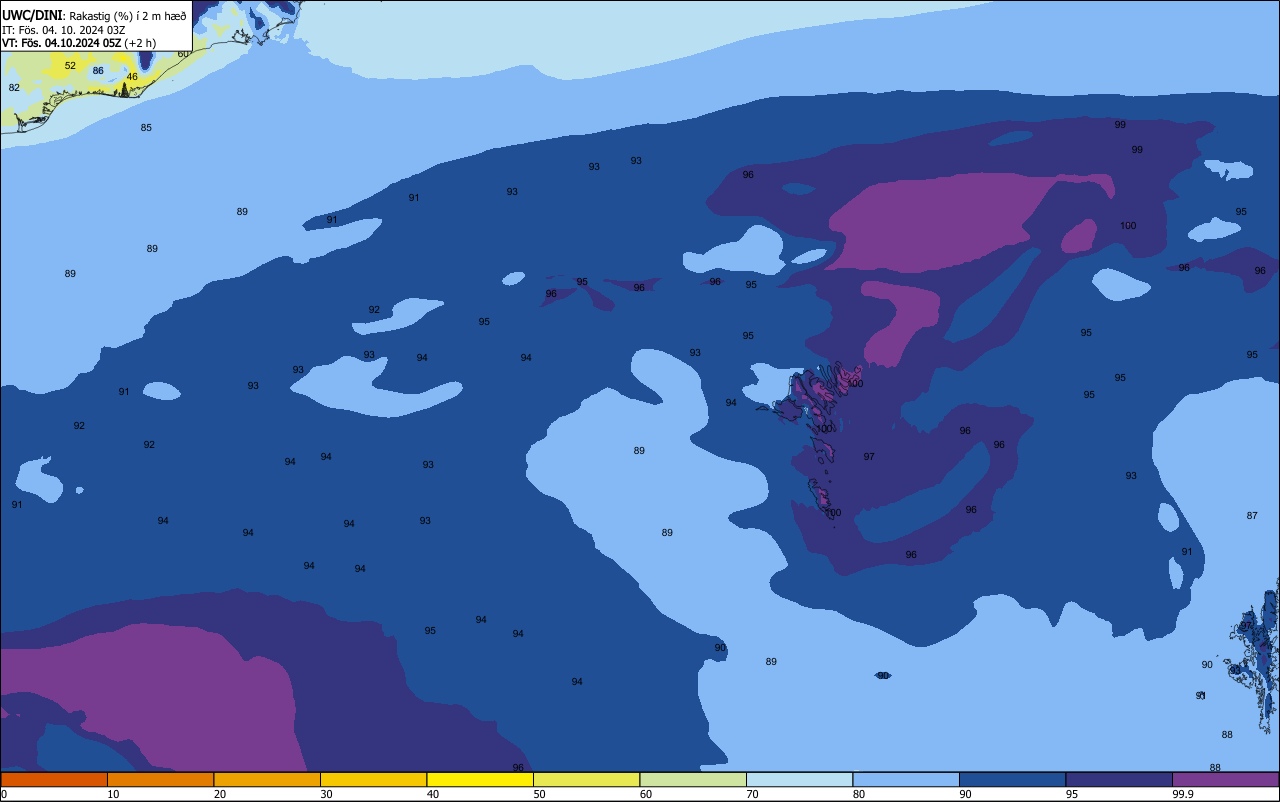The image size is (1280, 802).
Task: Select the 30–40 golden legend swatch
Action: coord(373,779)
